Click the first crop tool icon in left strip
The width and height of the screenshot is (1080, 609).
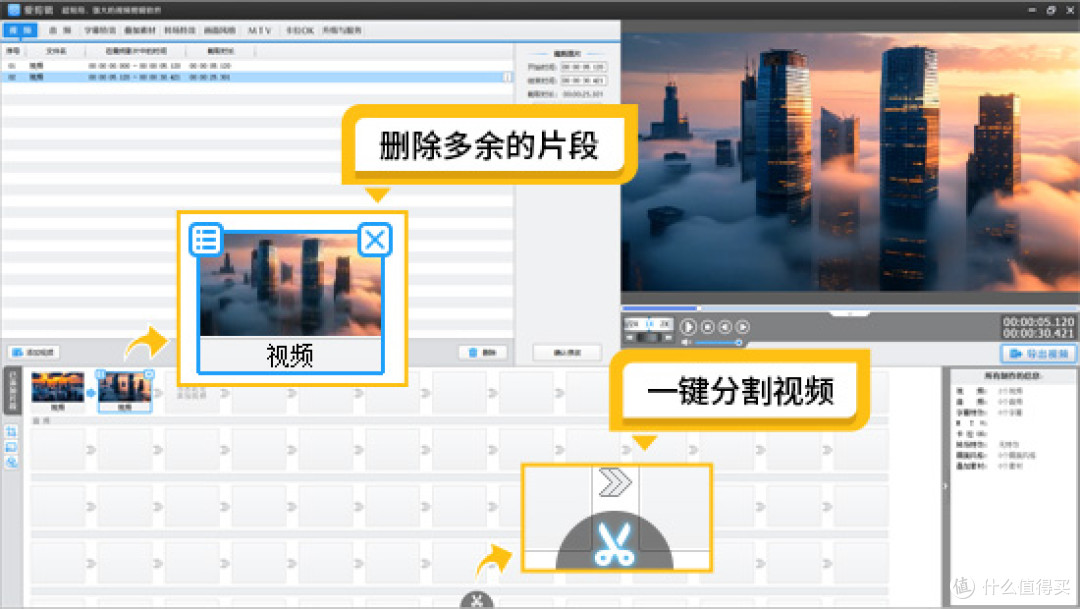tap(12, 432)
